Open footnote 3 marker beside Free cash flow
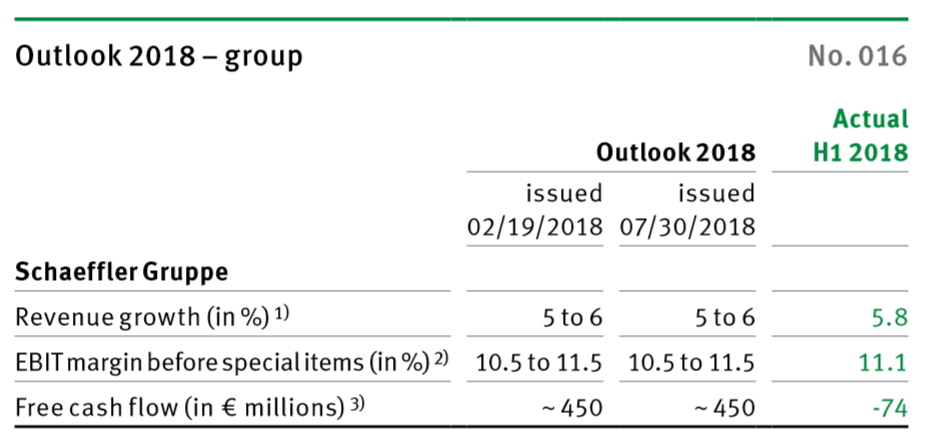Viewport: 952px width, 441px height. 360,402
